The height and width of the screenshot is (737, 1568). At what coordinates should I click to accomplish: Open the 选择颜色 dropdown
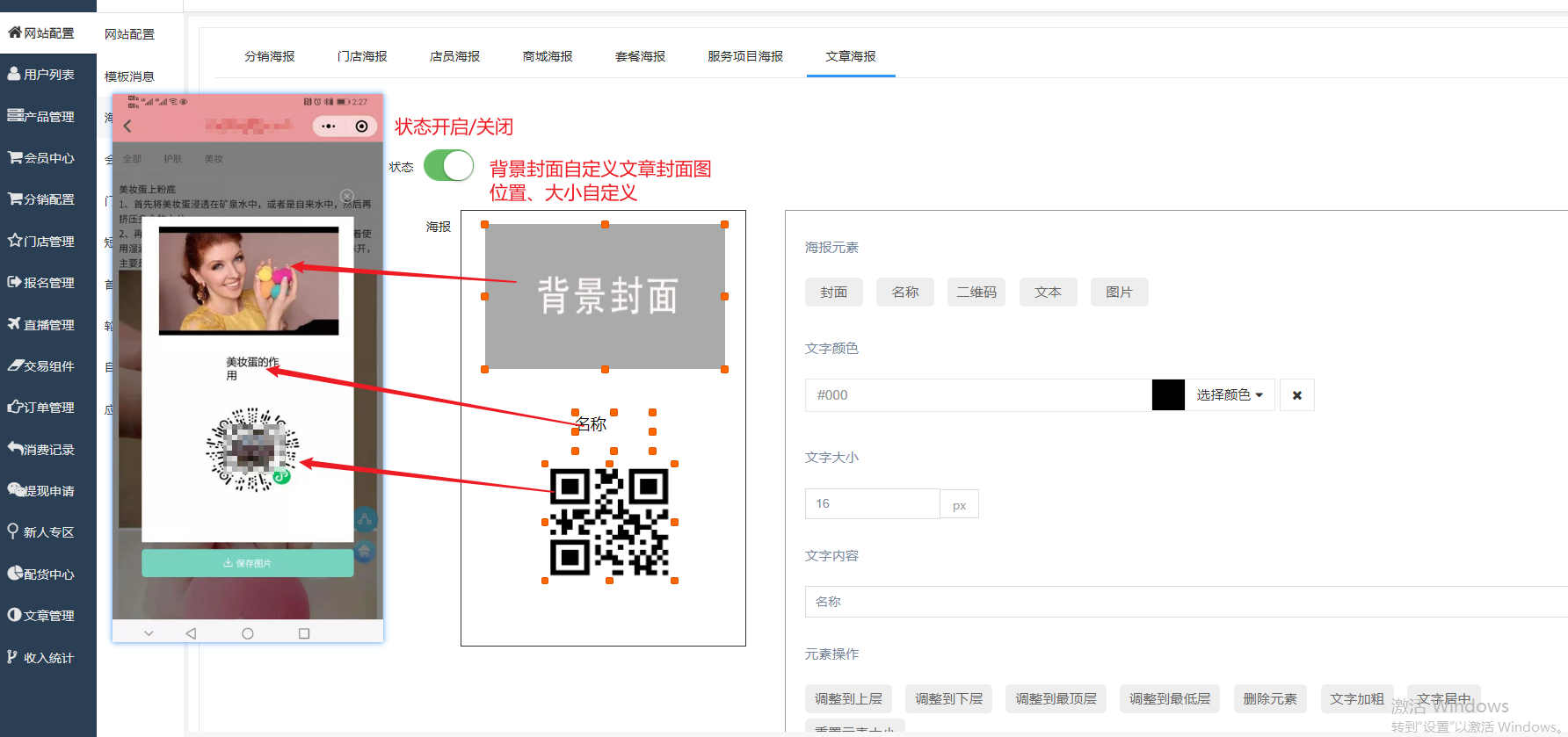[x=1230, y=395]
